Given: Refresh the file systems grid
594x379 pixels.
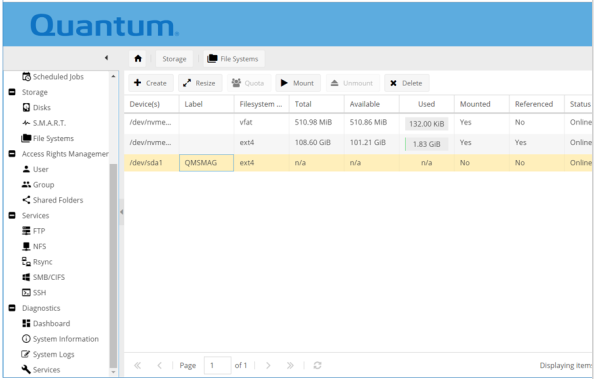Looking at the screenshot, I should (x=317, y=365).
